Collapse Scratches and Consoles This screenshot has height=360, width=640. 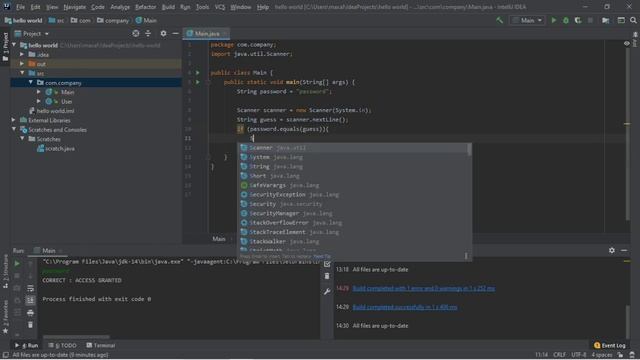[x=14, y=129]
